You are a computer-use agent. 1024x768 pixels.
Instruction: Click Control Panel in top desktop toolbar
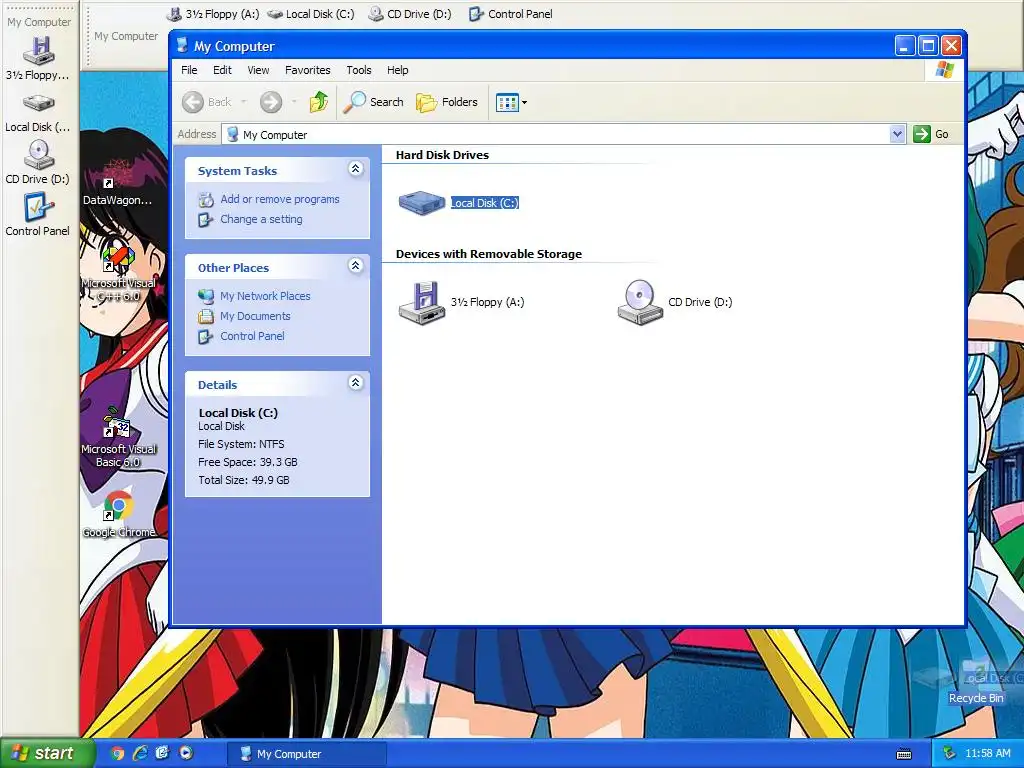point(511,14)
